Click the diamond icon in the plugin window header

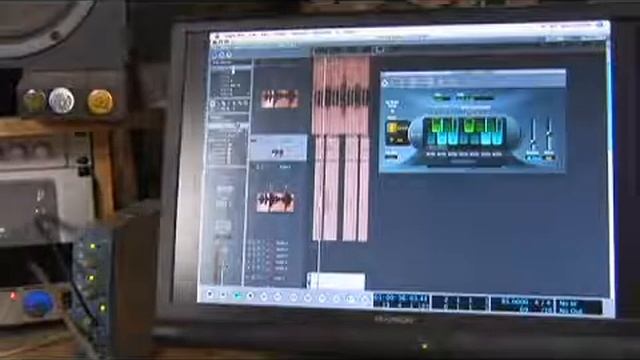click(384, 83)
